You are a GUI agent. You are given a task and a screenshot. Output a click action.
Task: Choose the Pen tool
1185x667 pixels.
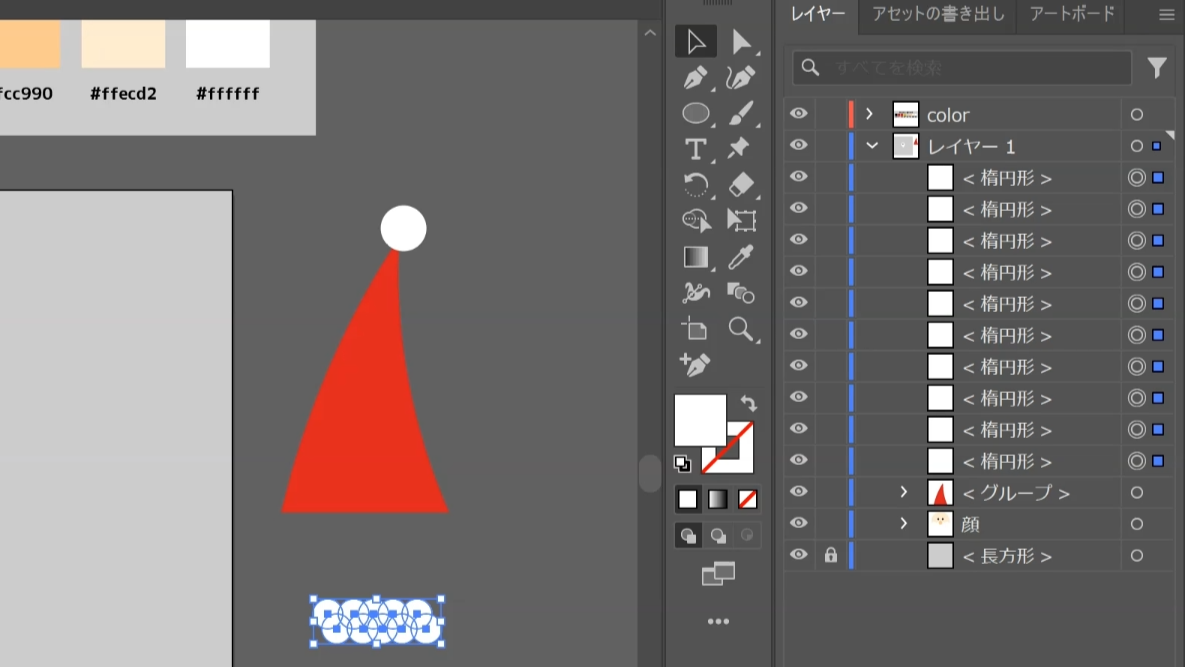[695, 78]
